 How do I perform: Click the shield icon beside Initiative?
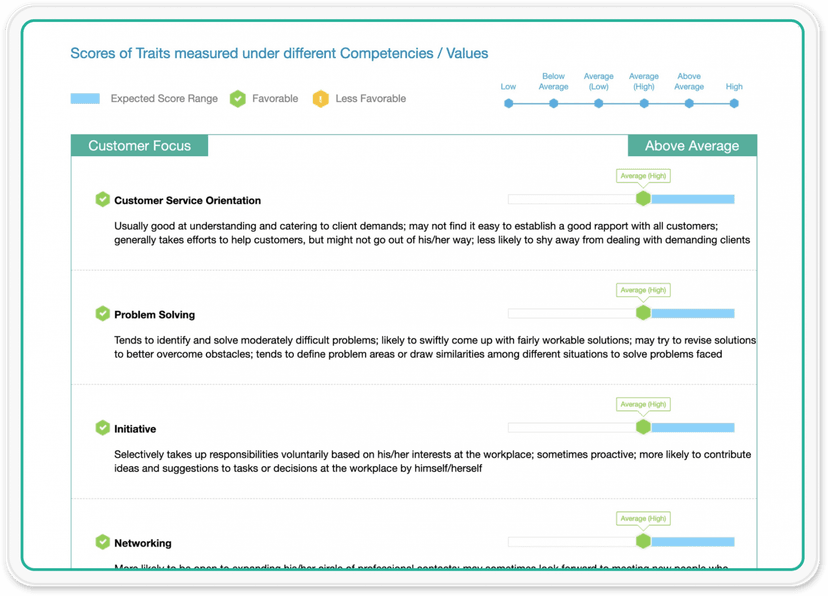102,428
